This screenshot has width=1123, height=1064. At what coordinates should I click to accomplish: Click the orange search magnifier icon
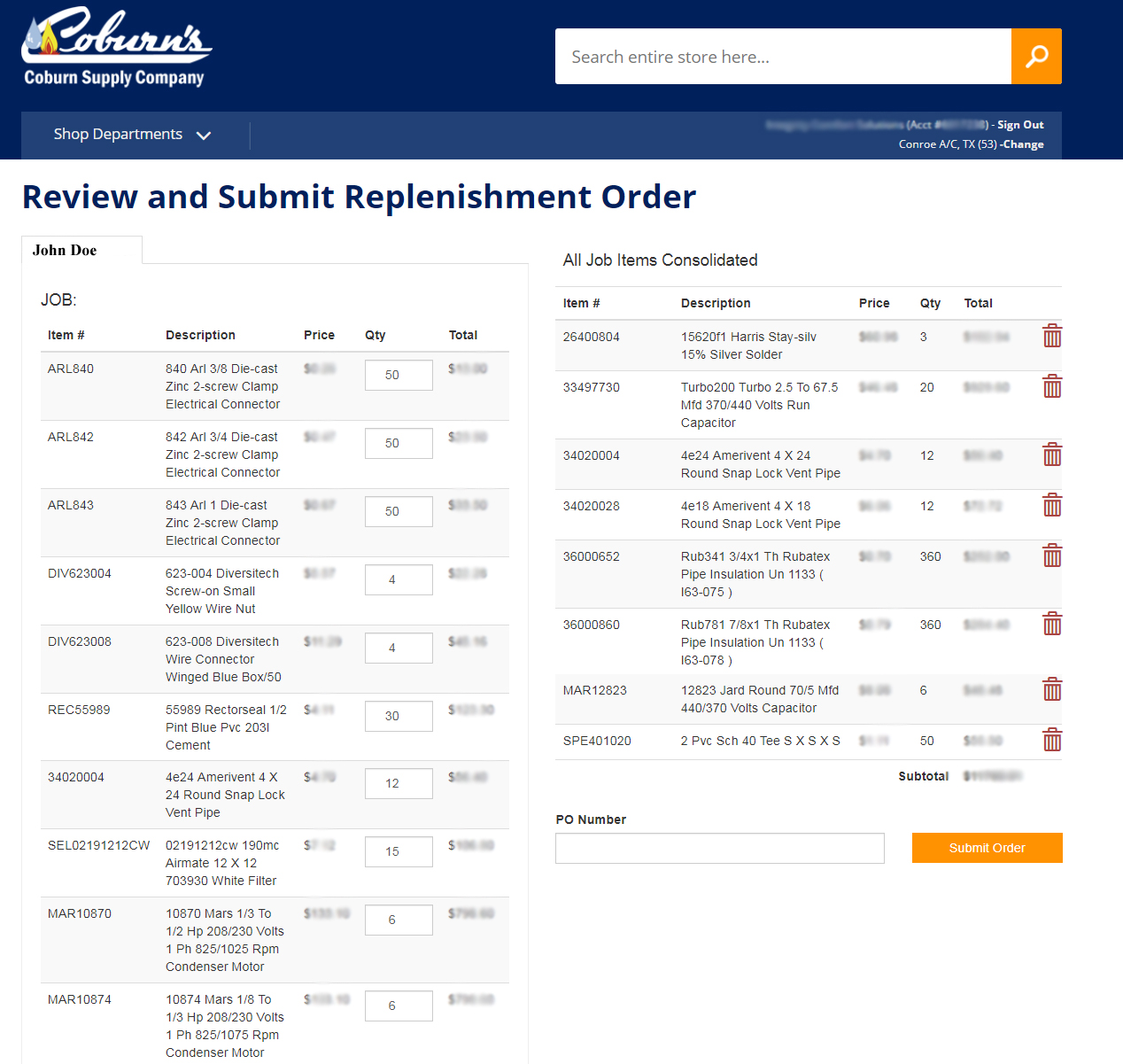[1036, 56]
